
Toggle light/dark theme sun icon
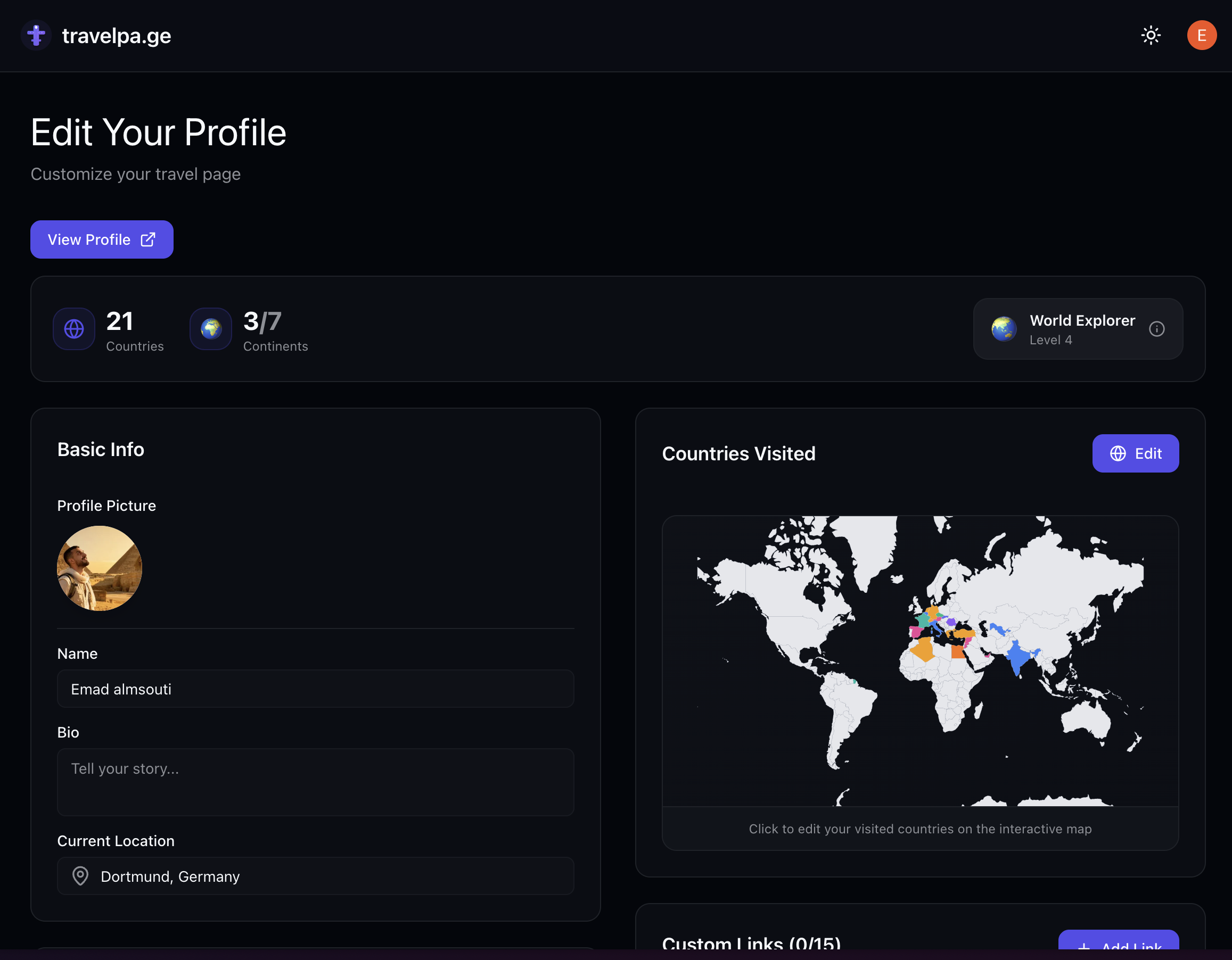point(1151,36)
